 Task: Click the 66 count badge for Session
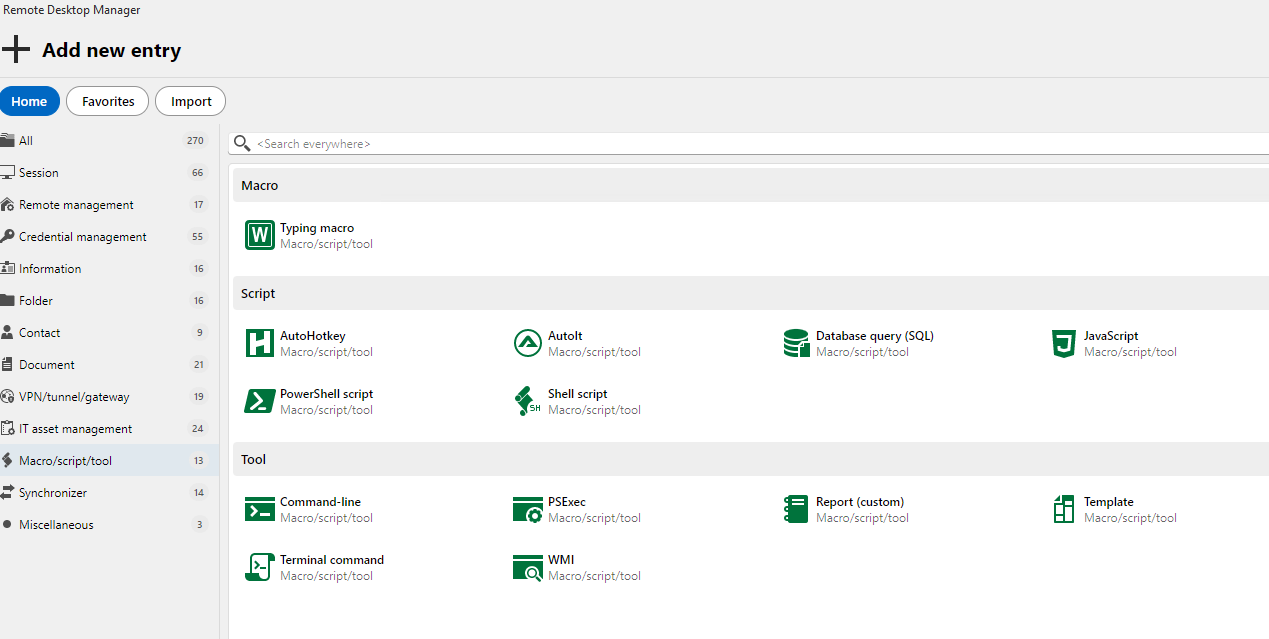point(198,173)
